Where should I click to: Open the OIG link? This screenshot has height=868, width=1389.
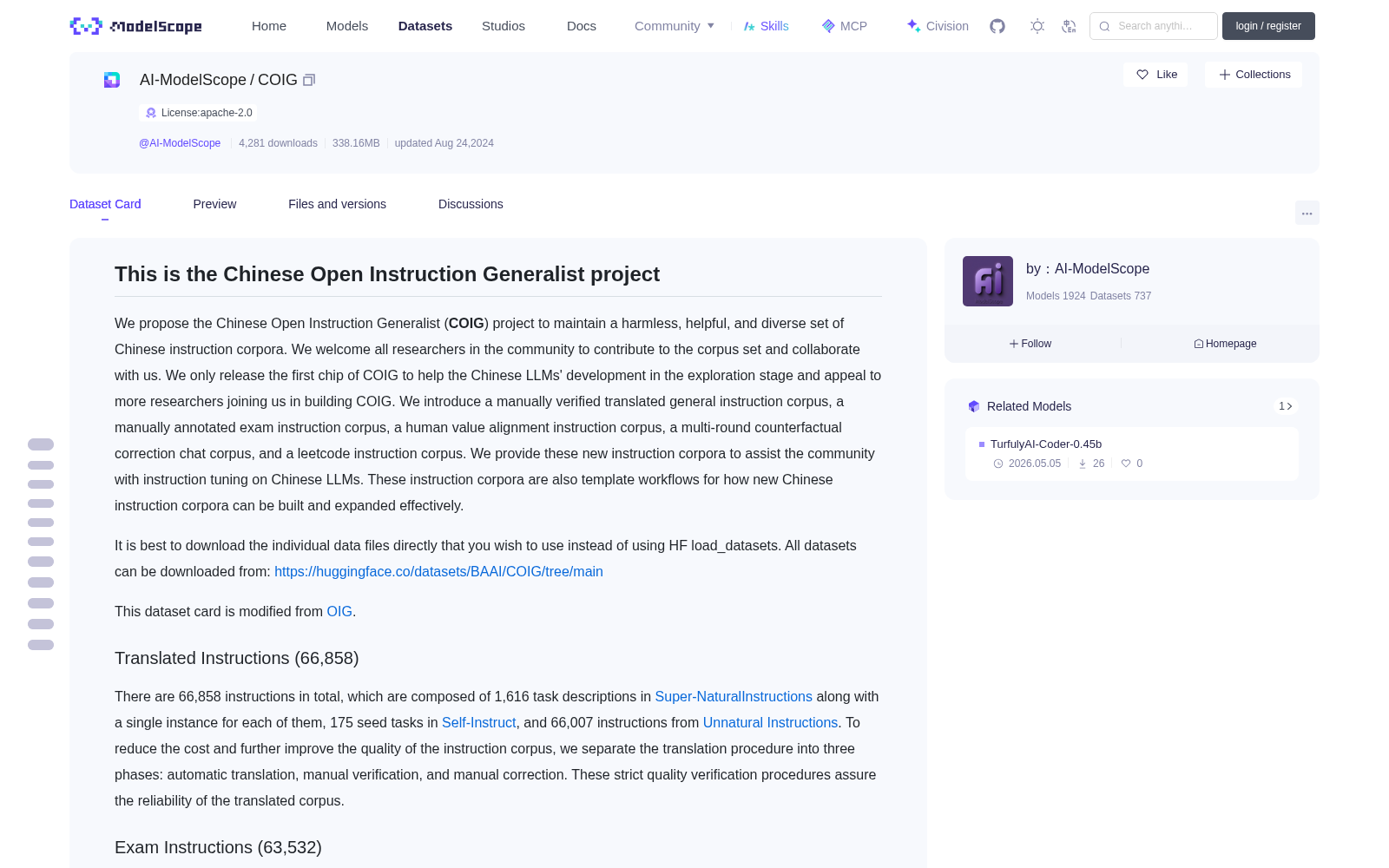tap(339, 611)
